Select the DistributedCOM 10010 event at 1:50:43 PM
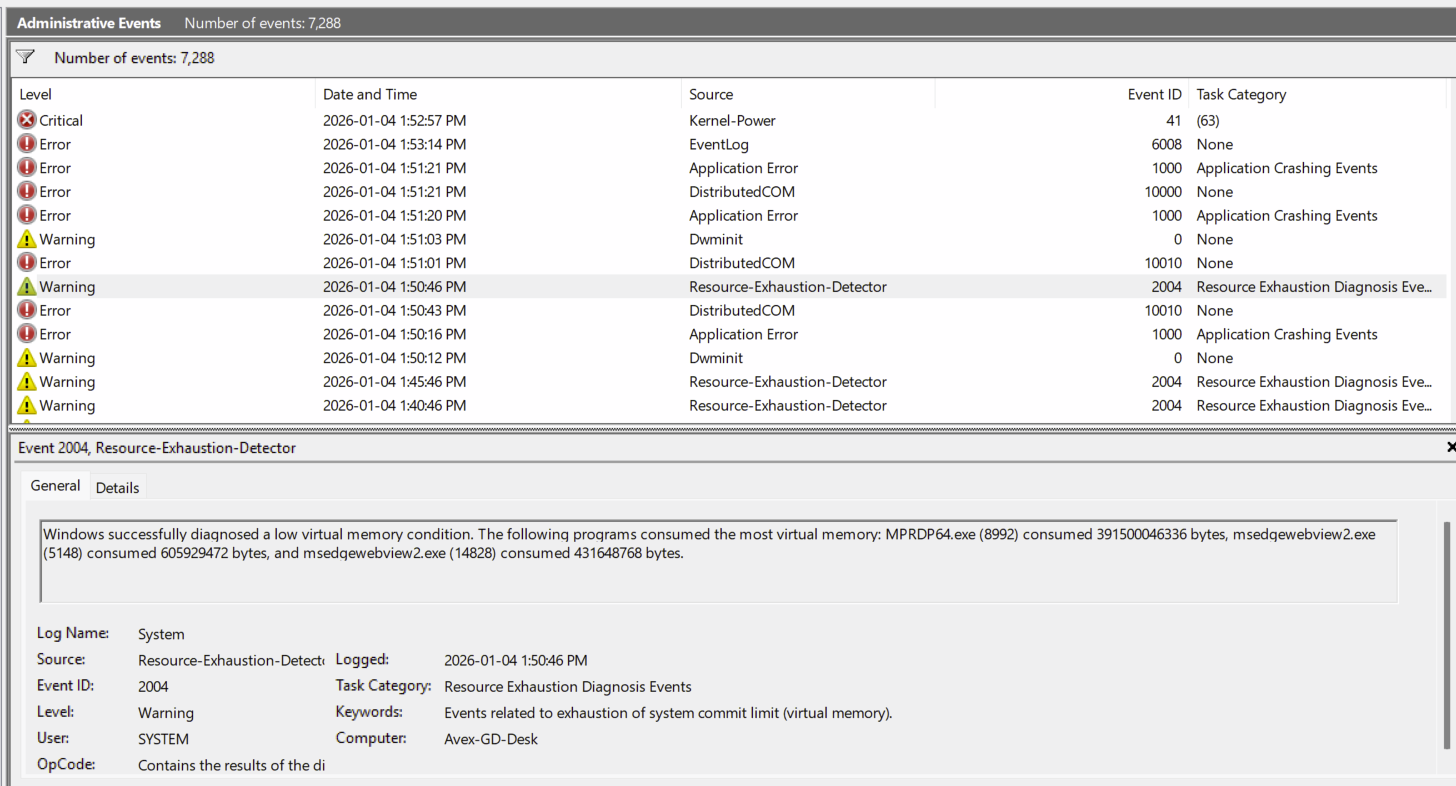The image size is (1456, 786). pos(742,311)
